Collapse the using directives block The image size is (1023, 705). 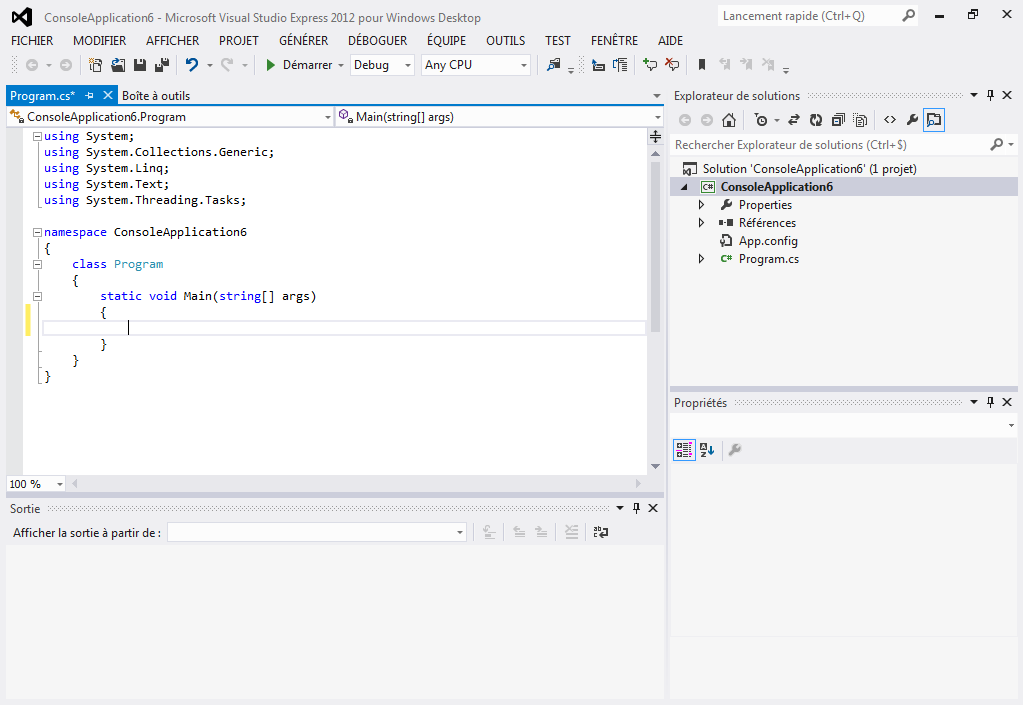[x=37, y=136]
